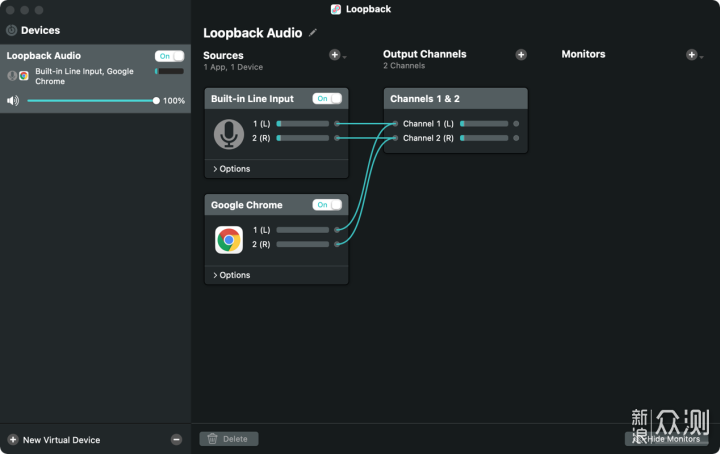Screen dimensions: 720x454
Task: Click the Built-in Line Input 2 (R) level meter
Action: pyautogui.click(x=303, y=138)
